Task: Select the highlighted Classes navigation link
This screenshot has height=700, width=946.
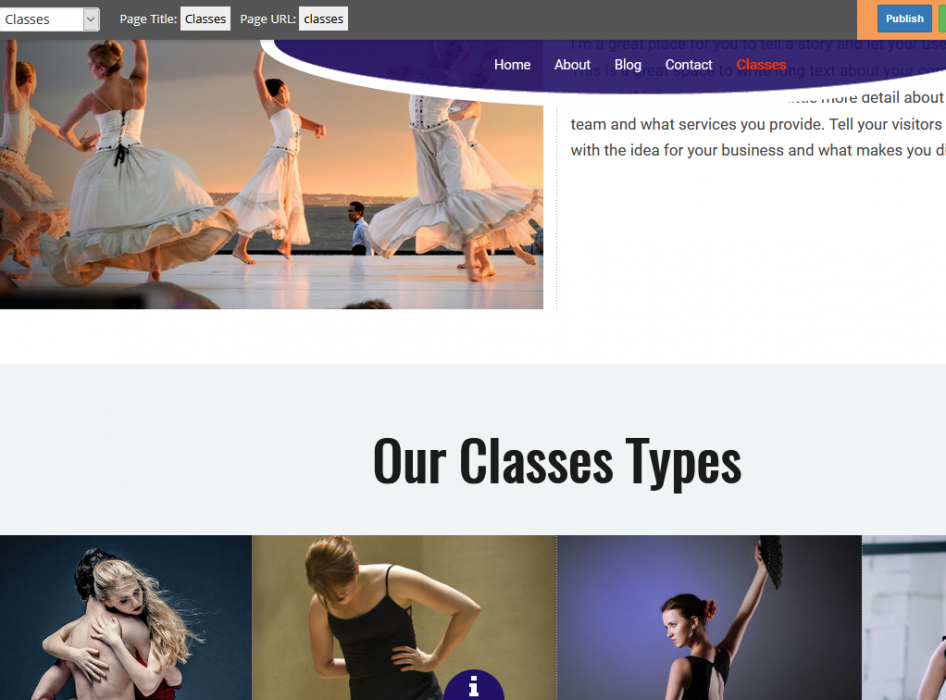Action: tap(761, 65)
